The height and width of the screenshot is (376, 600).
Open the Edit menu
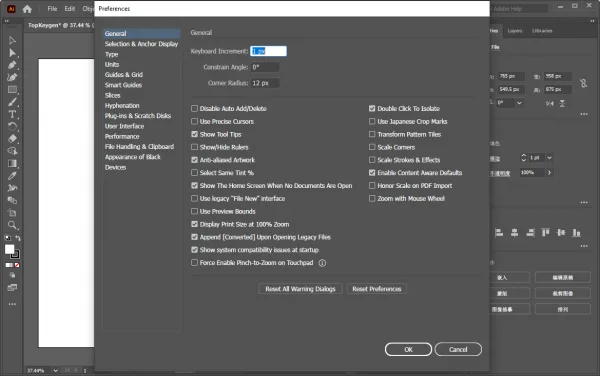[70, 8]
